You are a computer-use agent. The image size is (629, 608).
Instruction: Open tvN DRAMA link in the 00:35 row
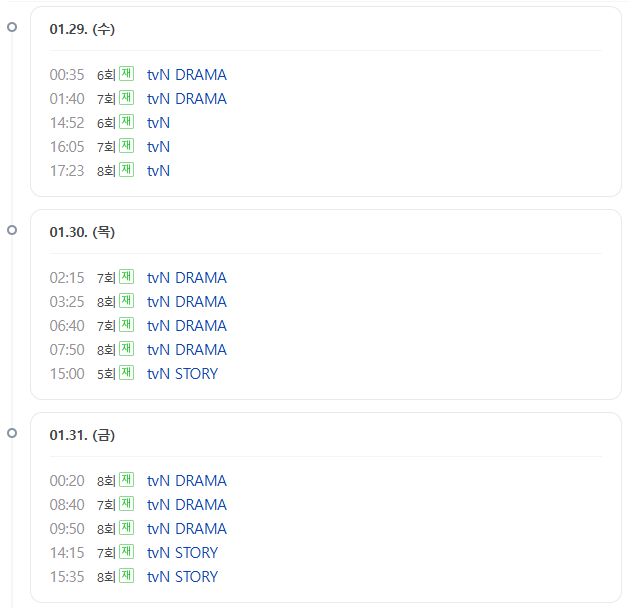(x=187, y=75)
